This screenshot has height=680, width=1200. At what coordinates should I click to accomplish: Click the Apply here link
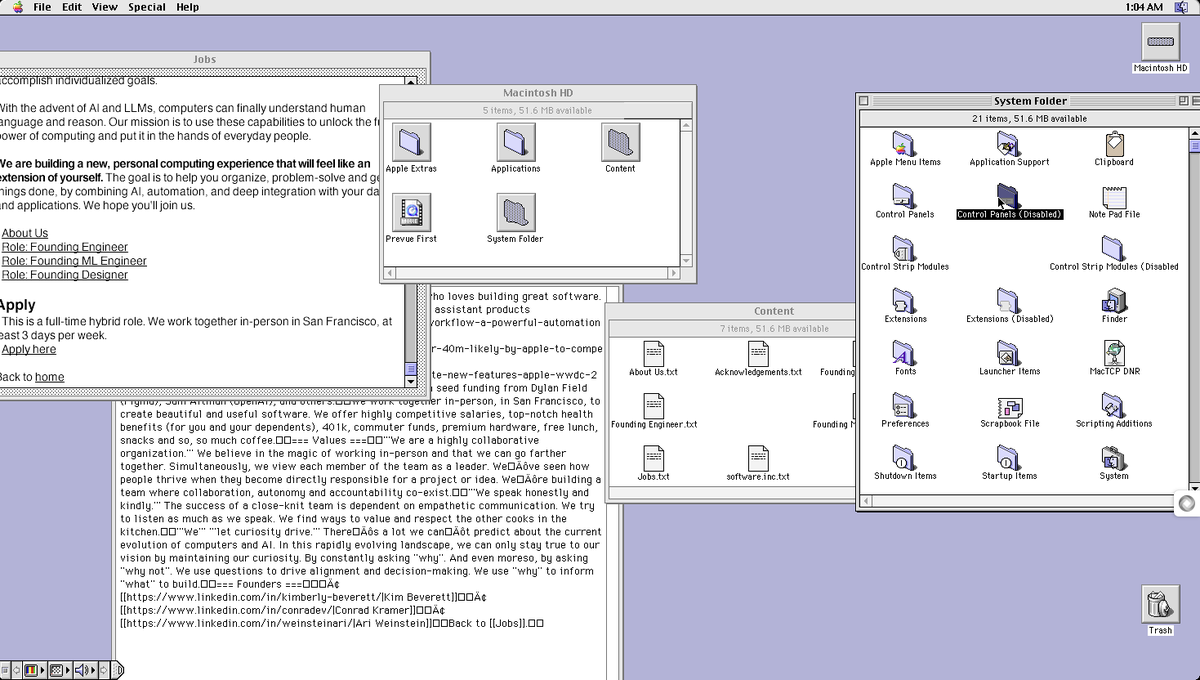point(29,350)
